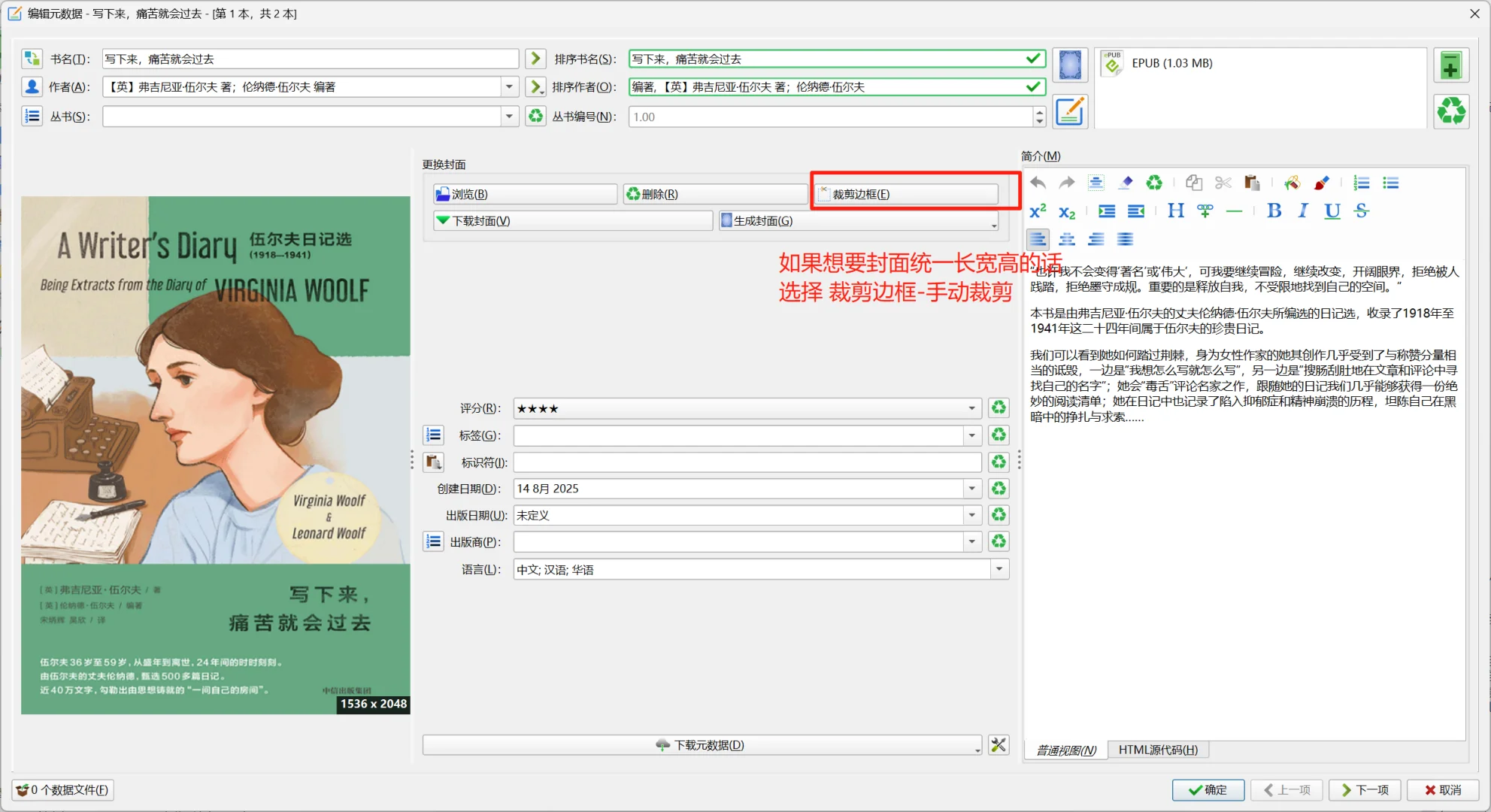The width and height of the screenshot is (1491, 812).
Task: Open metadata download settings wrench icon
Action: 999,745
